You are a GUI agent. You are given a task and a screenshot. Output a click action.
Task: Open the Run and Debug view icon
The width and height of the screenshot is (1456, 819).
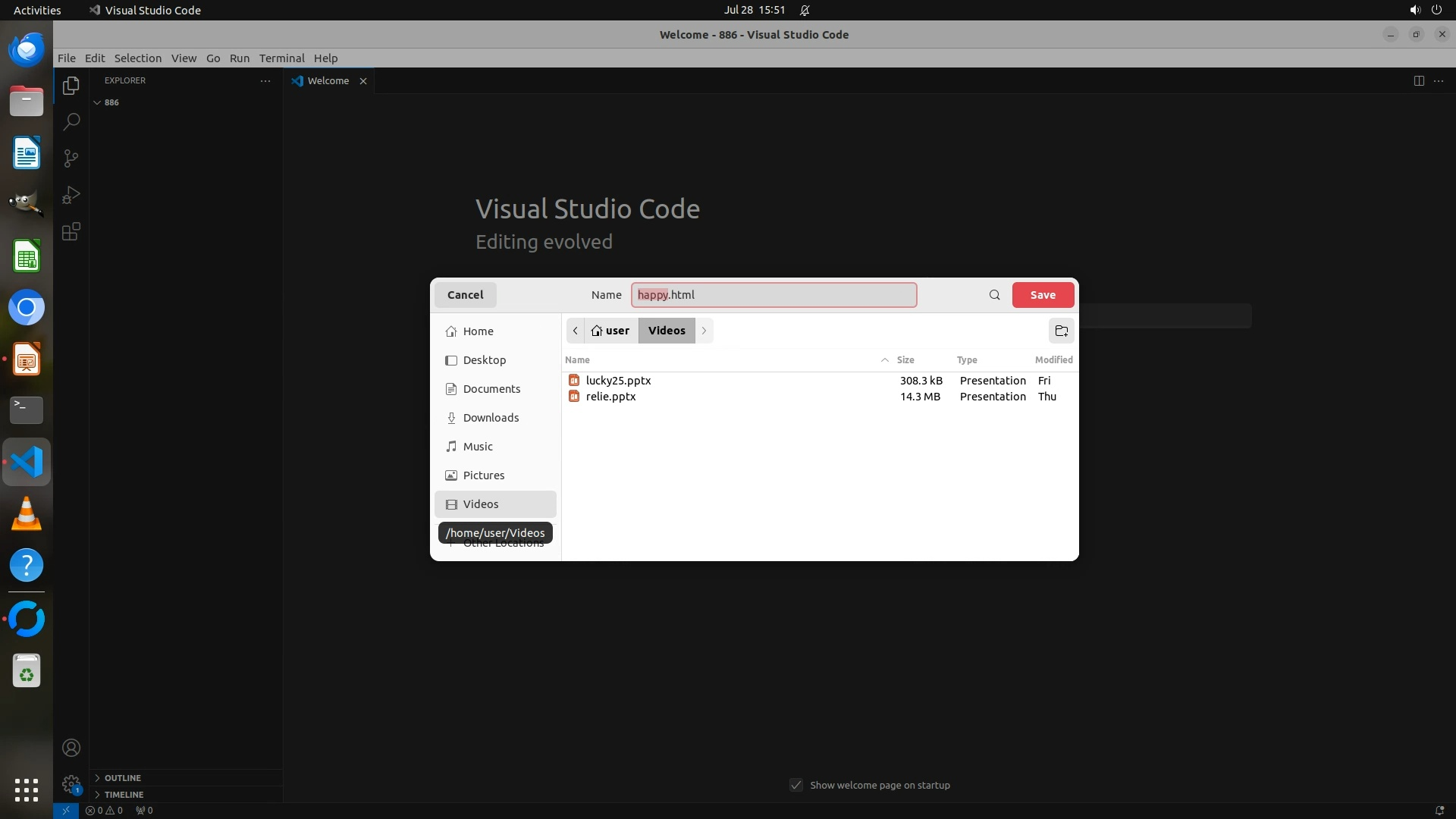(71, 195)
